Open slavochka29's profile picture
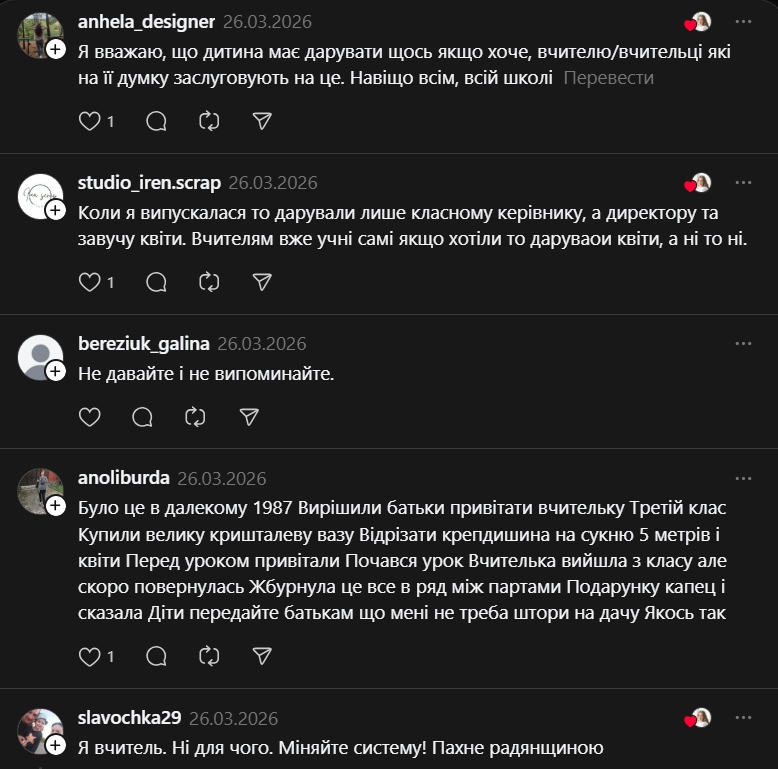The image size is (778, 769). (x=40, y=730)
